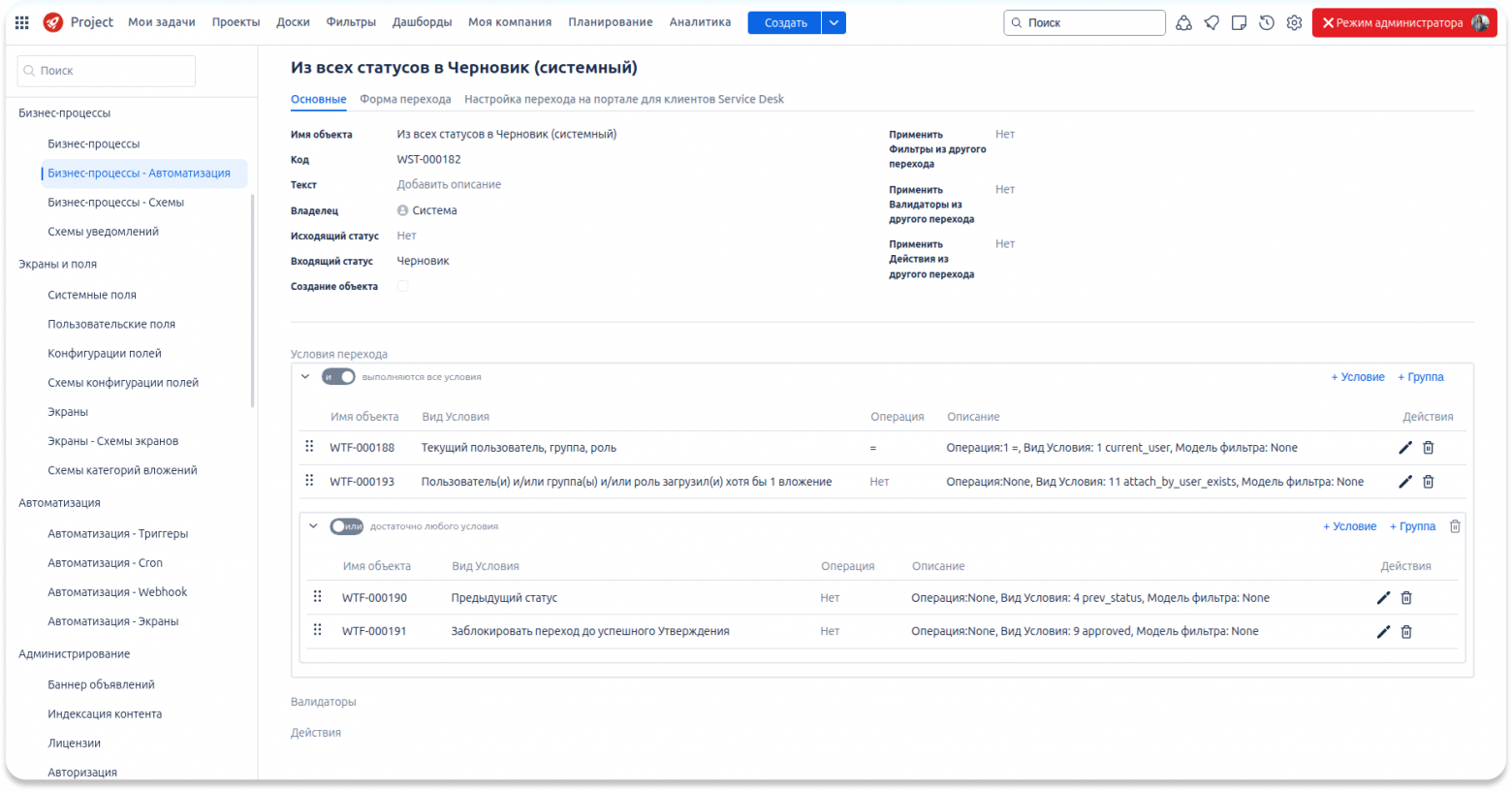Select the Основные tab

click(x=319, y=99)
